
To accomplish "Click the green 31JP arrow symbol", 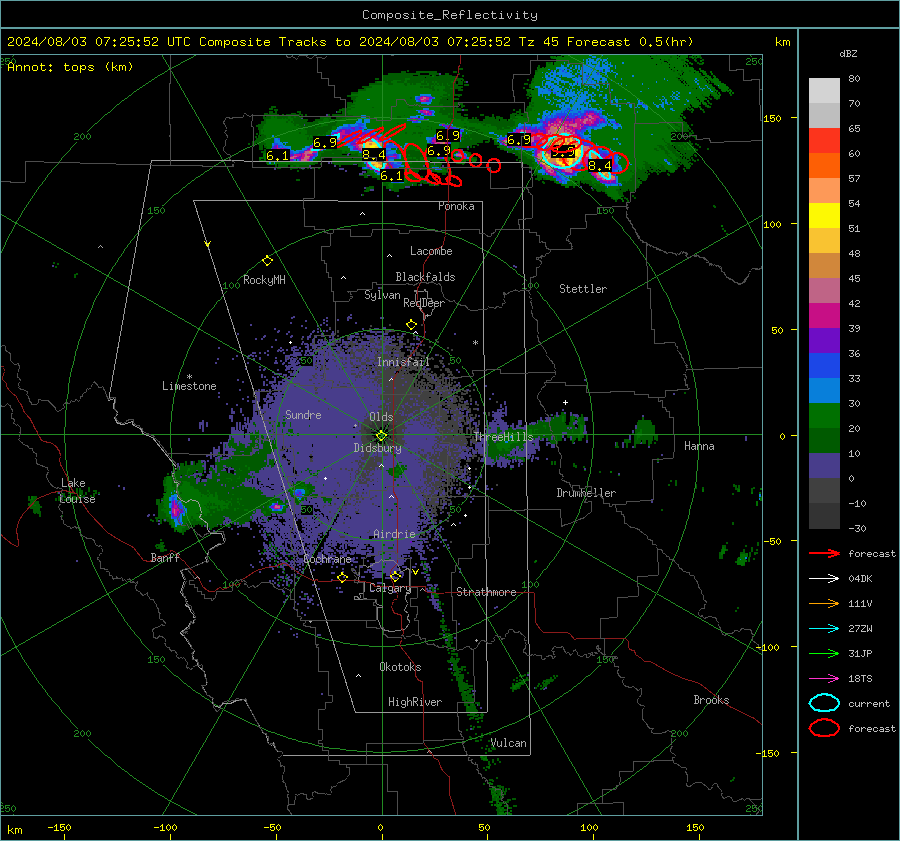I will (824, 653).
